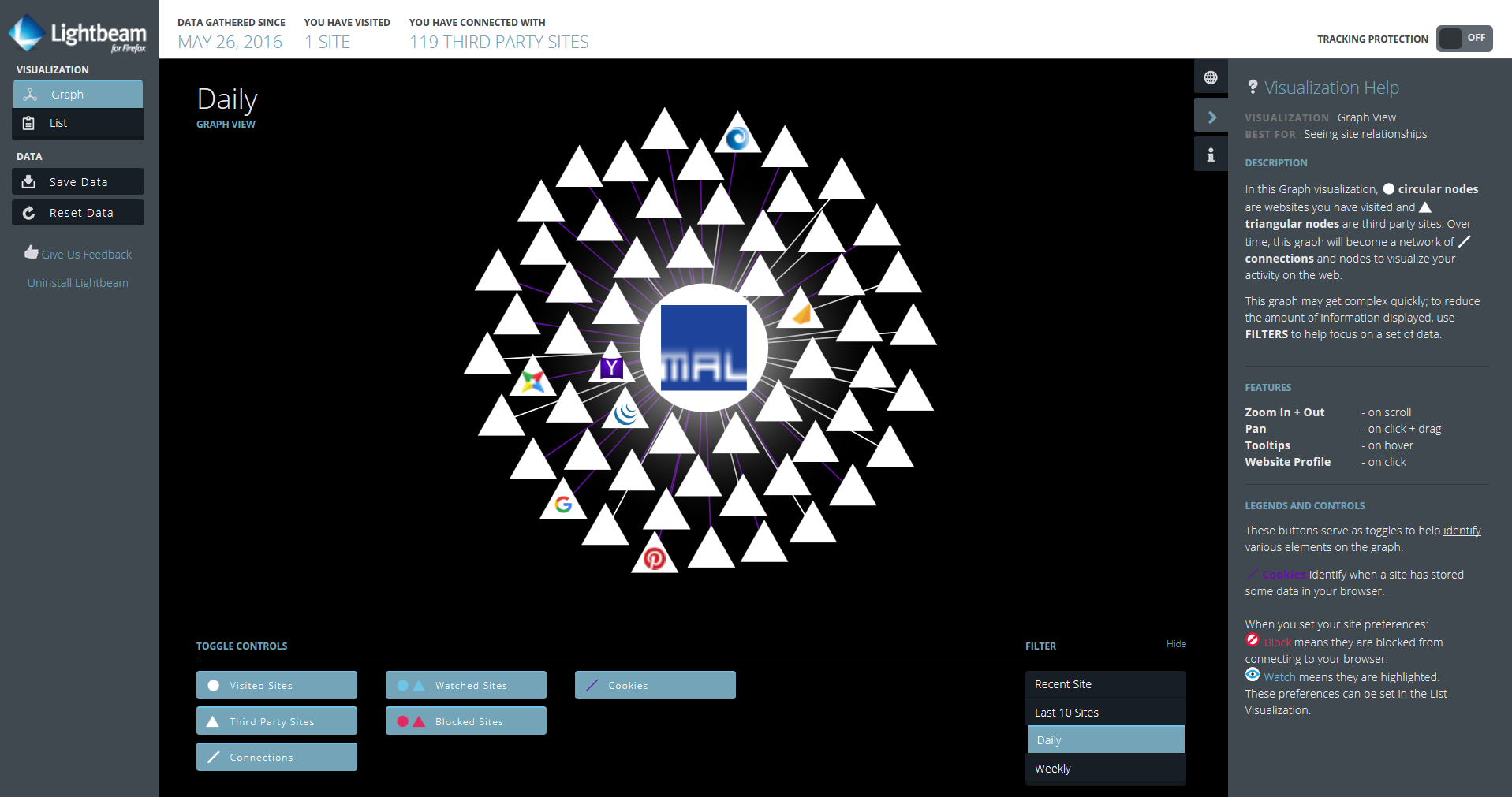Click the Uninstall Lightbeam link
This screenshot has width=1512, height=797.
pyautogui.click(x=77, y=283)
